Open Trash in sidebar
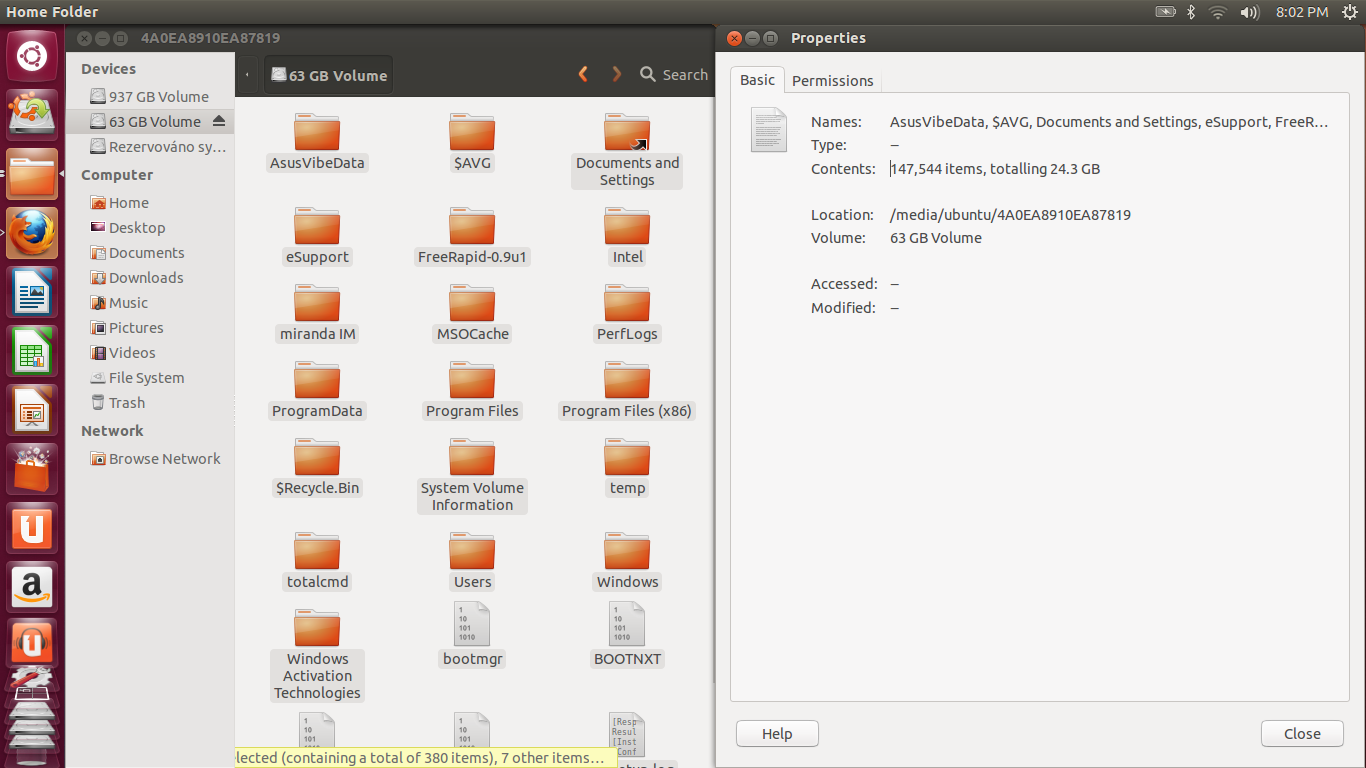The height and width of the screenshot is (768, 1366). point(150,402)
